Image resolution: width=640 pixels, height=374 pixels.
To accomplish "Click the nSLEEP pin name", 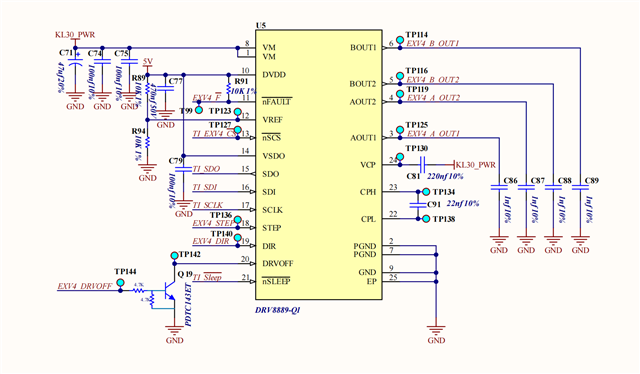I will point(276,282).
